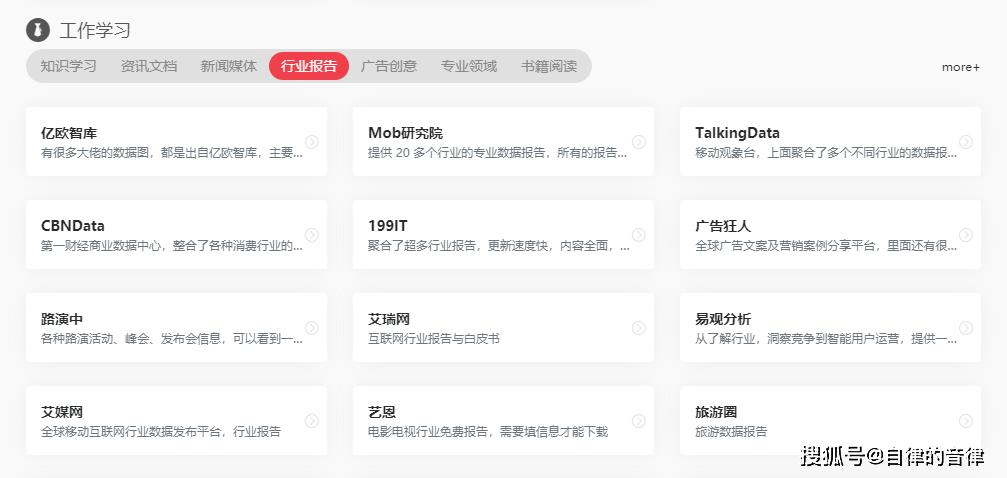Open the 艾媒网 card title
This screenshot has width=1007, height=478.
pos(62,412)
